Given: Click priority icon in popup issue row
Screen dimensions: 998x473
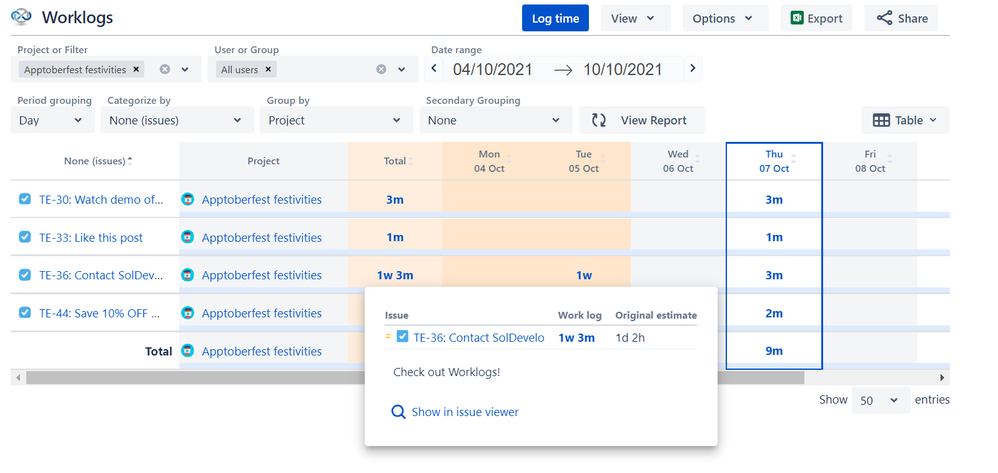Looking at the screenshot, I should [388, 336].
